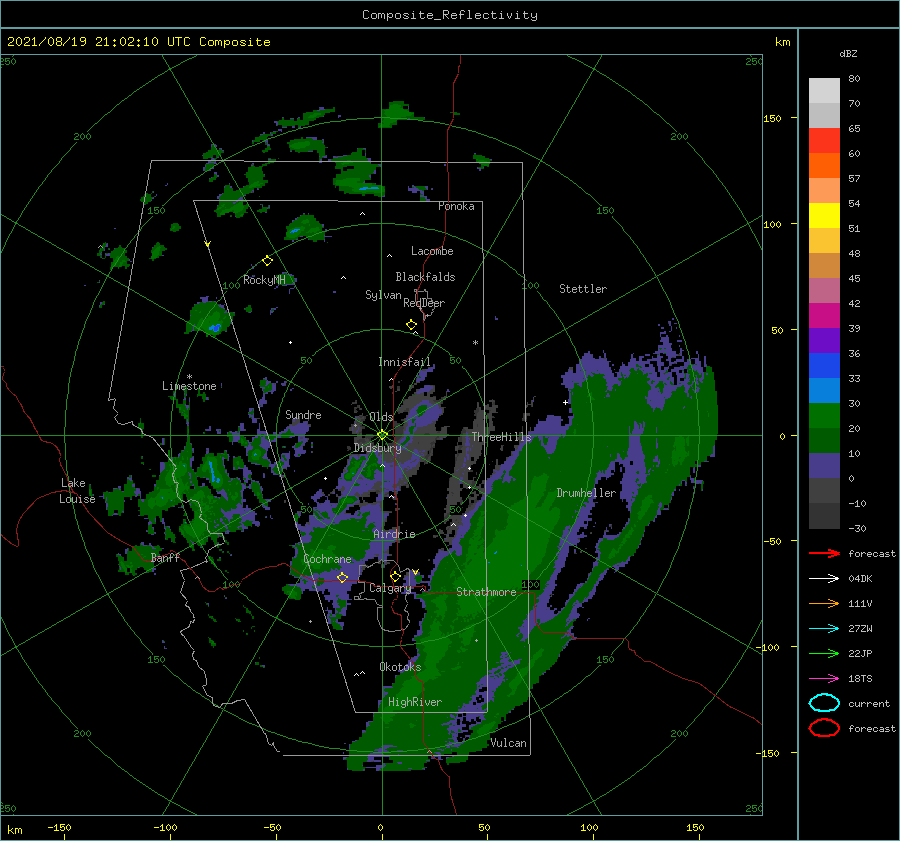The width and height of the screenshot is (900, 841).
Task: Select the orange 111V arrow legend icon
Action: [x=824, y=603]
